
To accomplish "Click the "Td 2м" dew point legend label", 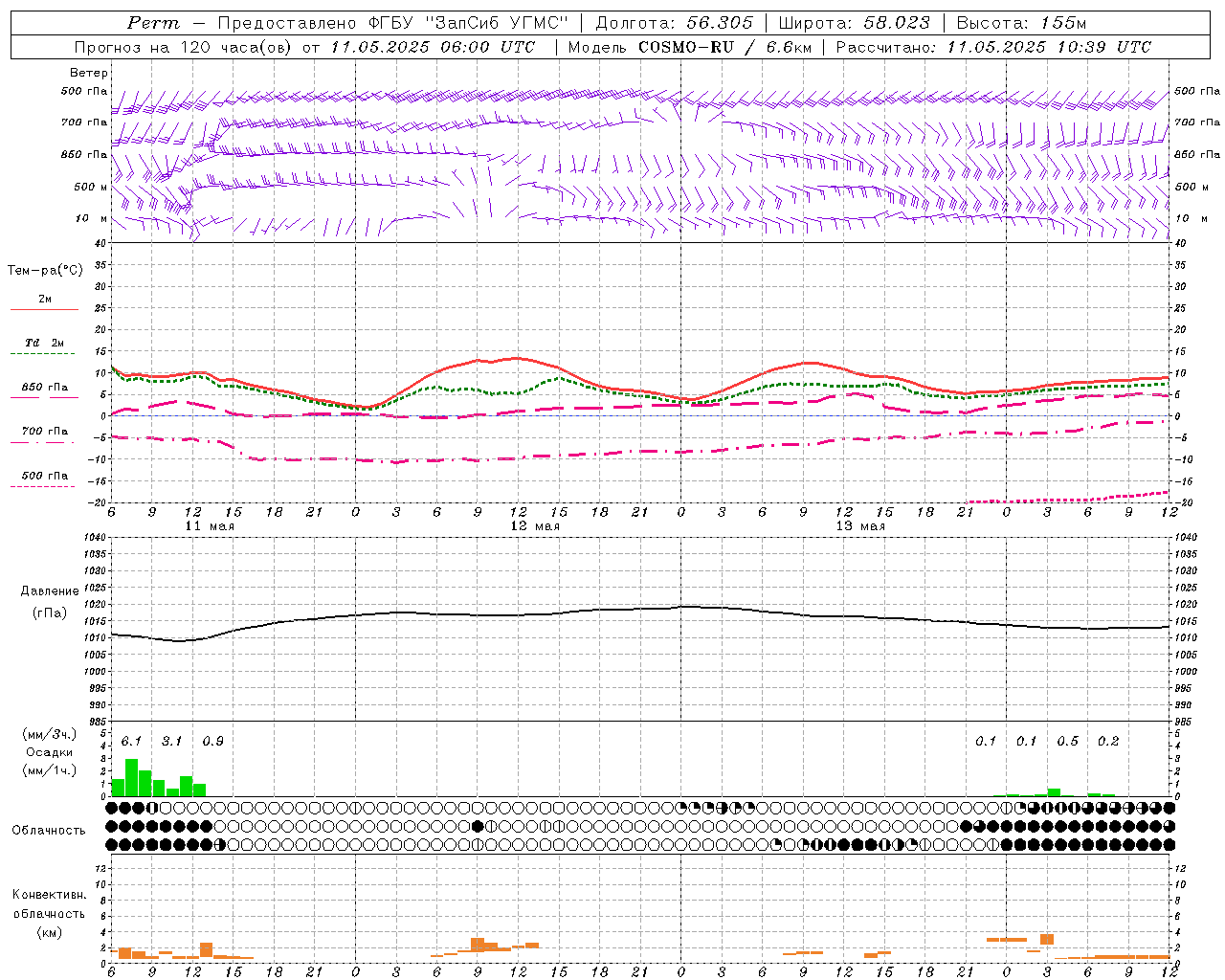I will 44,343.
